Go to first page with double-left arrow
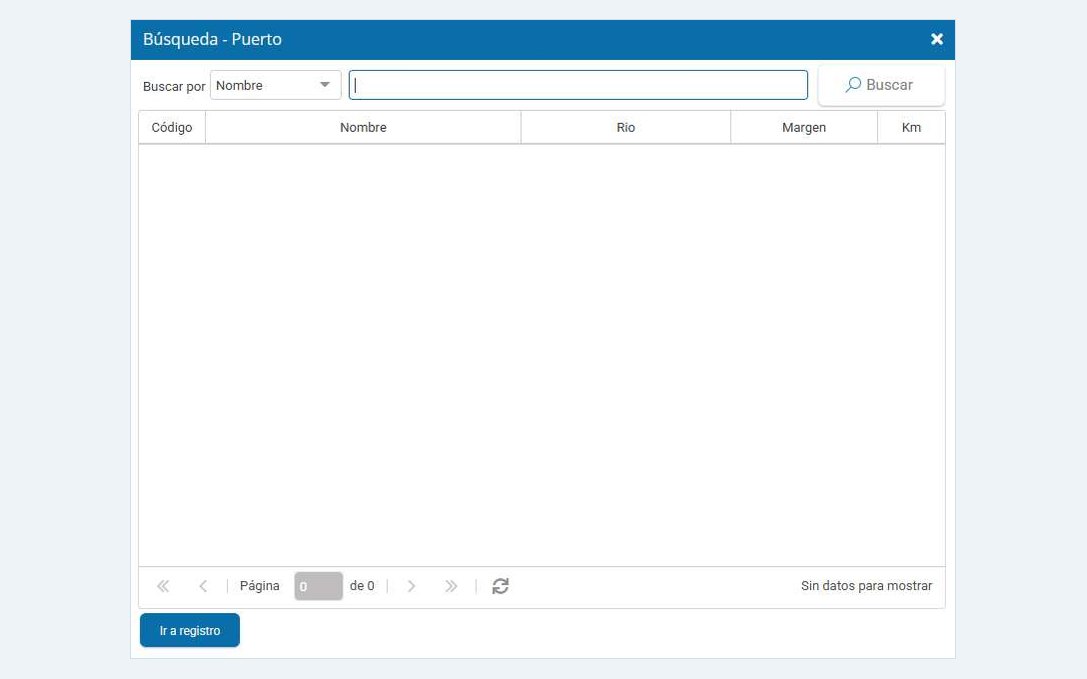The width and height of the screenshot is (1087, 679). click(x=163, y=586)
